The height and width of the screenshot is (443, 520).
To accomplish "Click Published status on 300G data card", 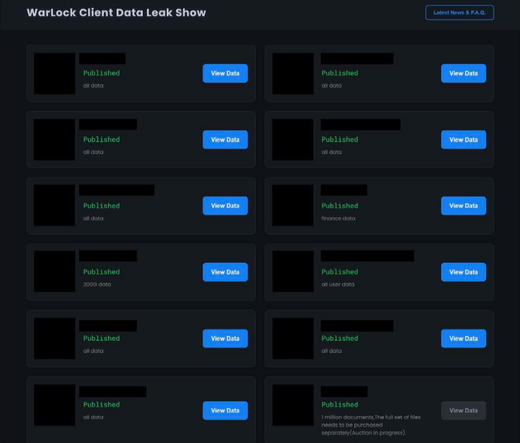I will [x=101, y=272].
